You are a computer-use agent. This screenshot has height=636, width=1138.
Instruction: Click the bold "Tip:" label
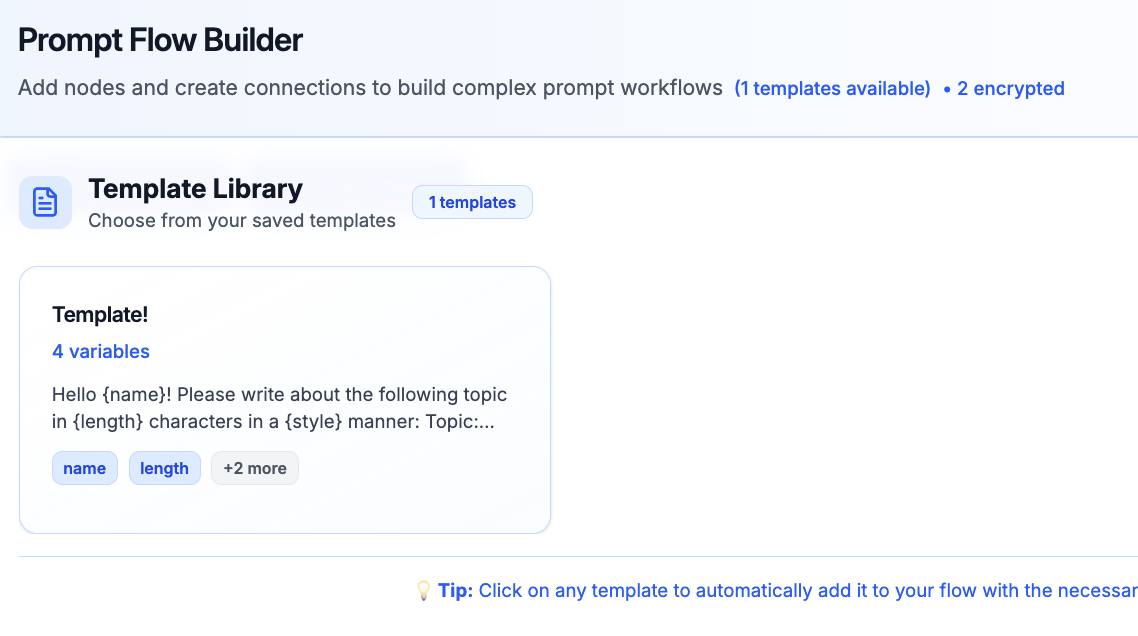[455, 591]
